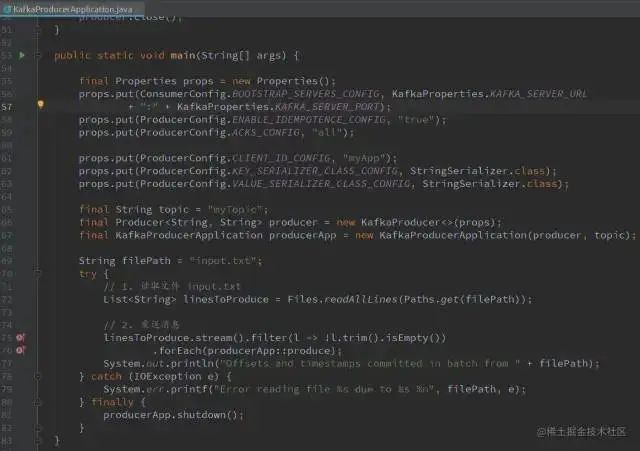Click the red gutter marker beside linesToProduce.stream()
The image size is (640, 451).
coord(20,338)
